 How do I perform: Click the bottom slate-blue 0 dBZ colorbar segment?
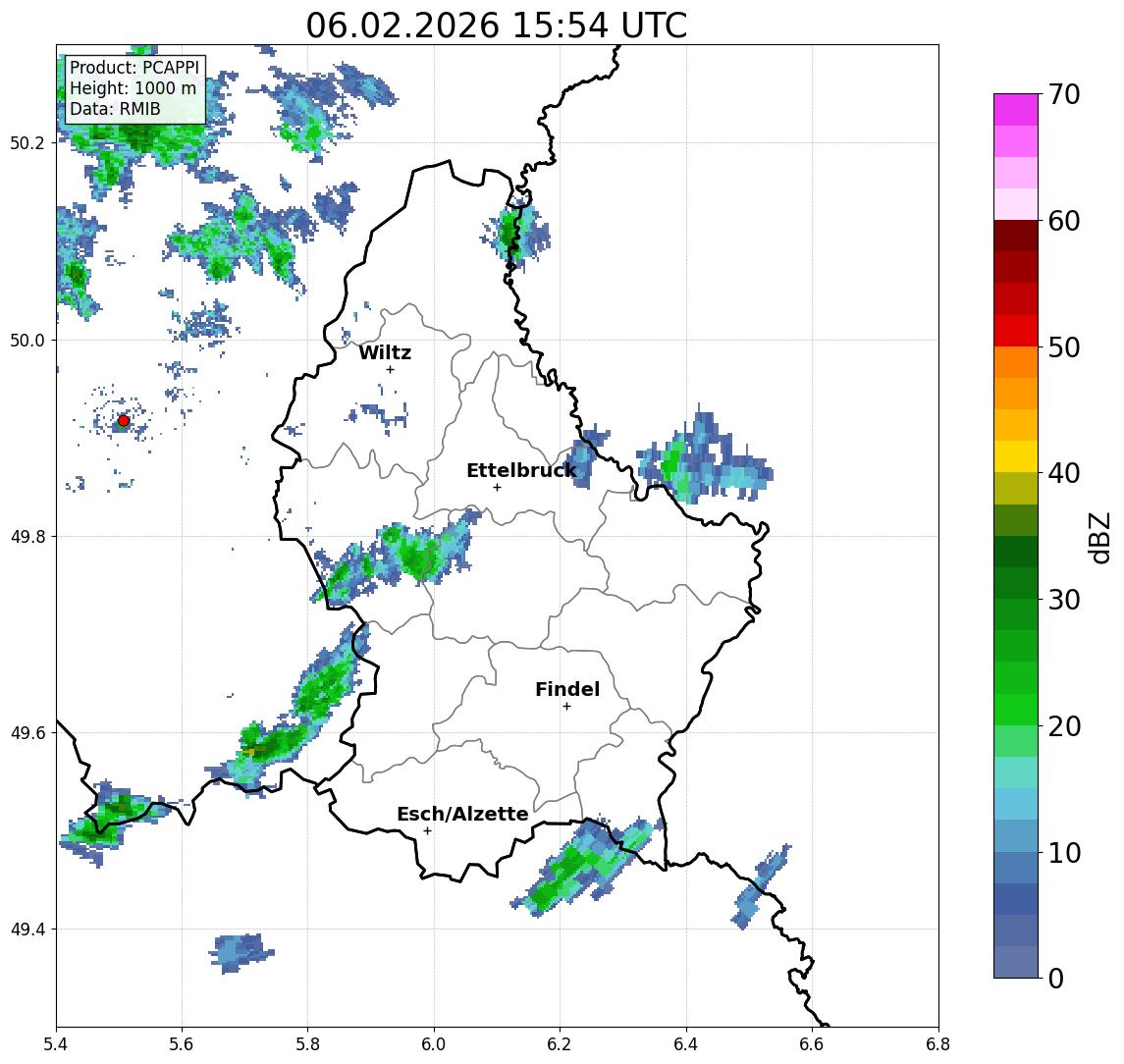point(1016,962)
